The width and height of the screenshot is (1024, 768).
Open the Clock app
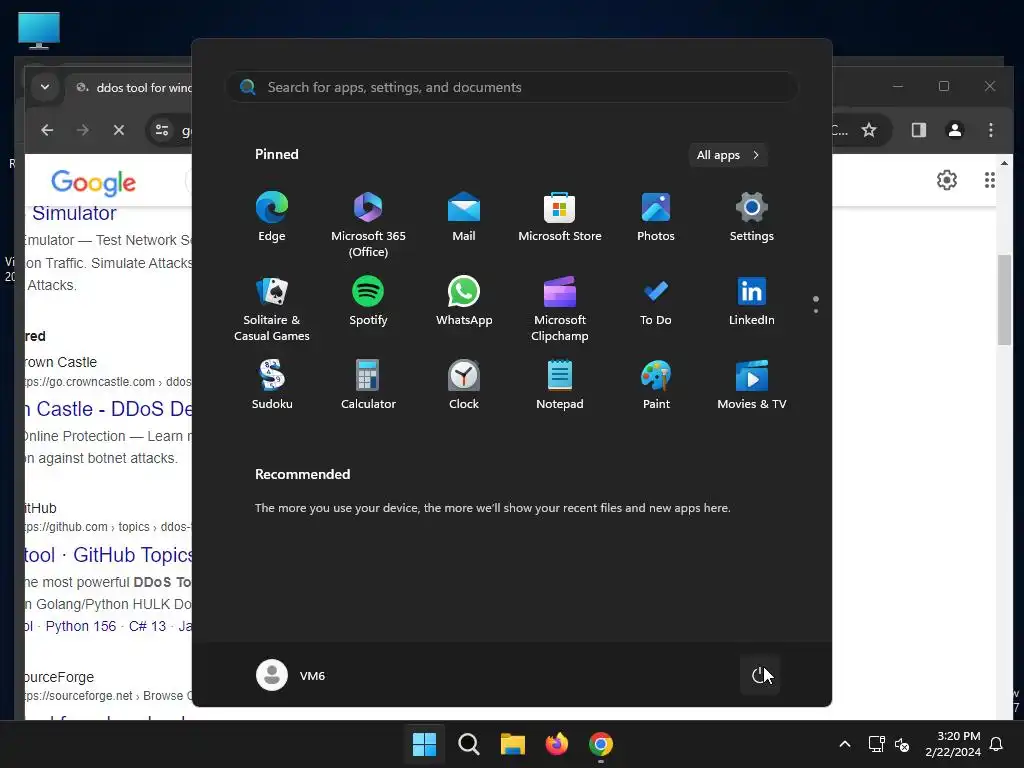click(464, 385)
